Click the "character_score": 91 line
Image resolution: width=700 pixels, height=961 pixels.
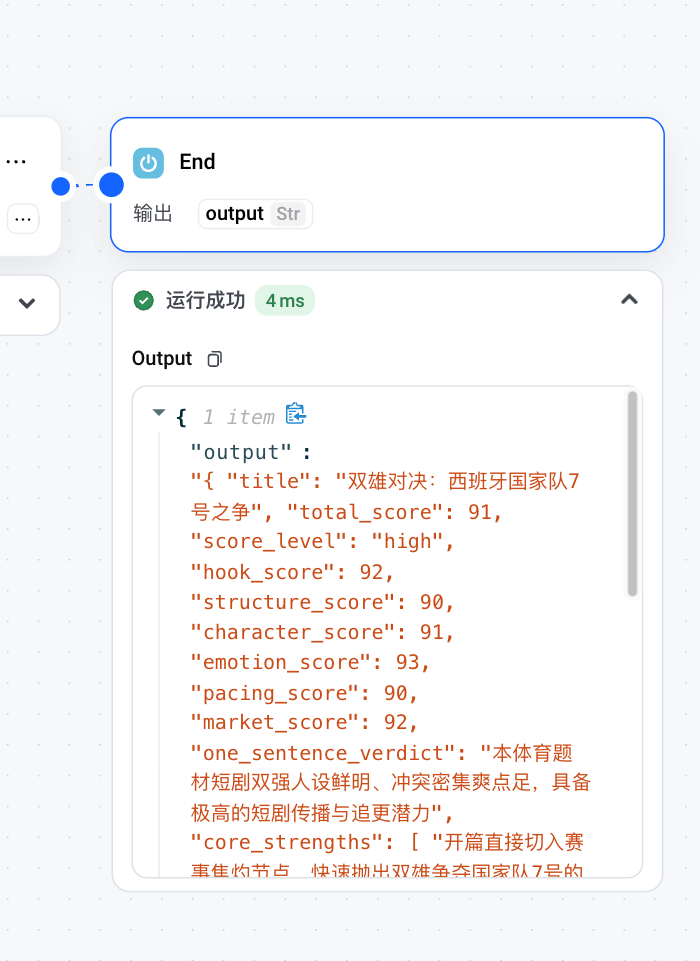coord(322,632)
